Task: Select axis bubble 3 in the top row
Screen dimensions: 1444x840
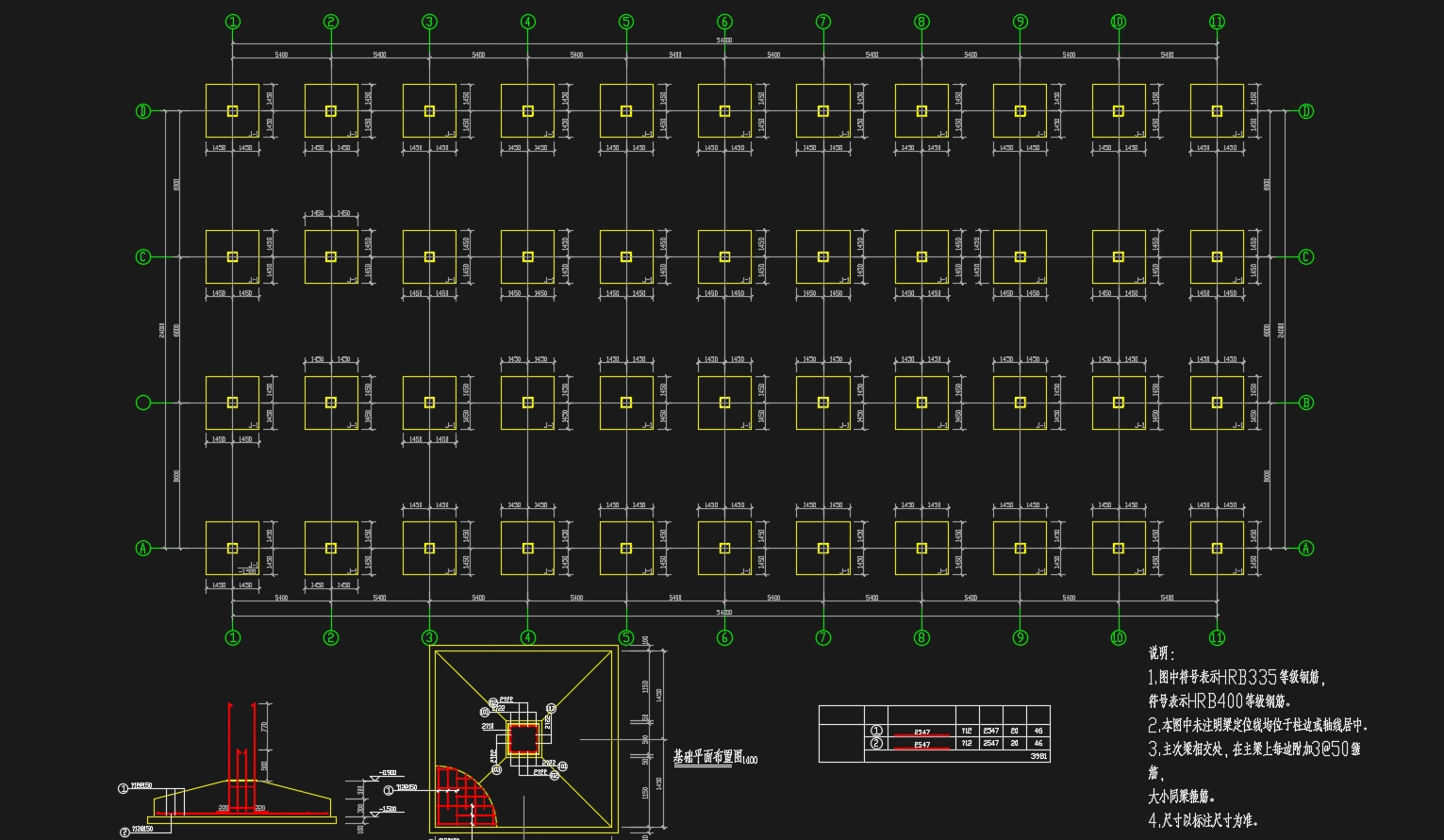Action: point(429,22)
